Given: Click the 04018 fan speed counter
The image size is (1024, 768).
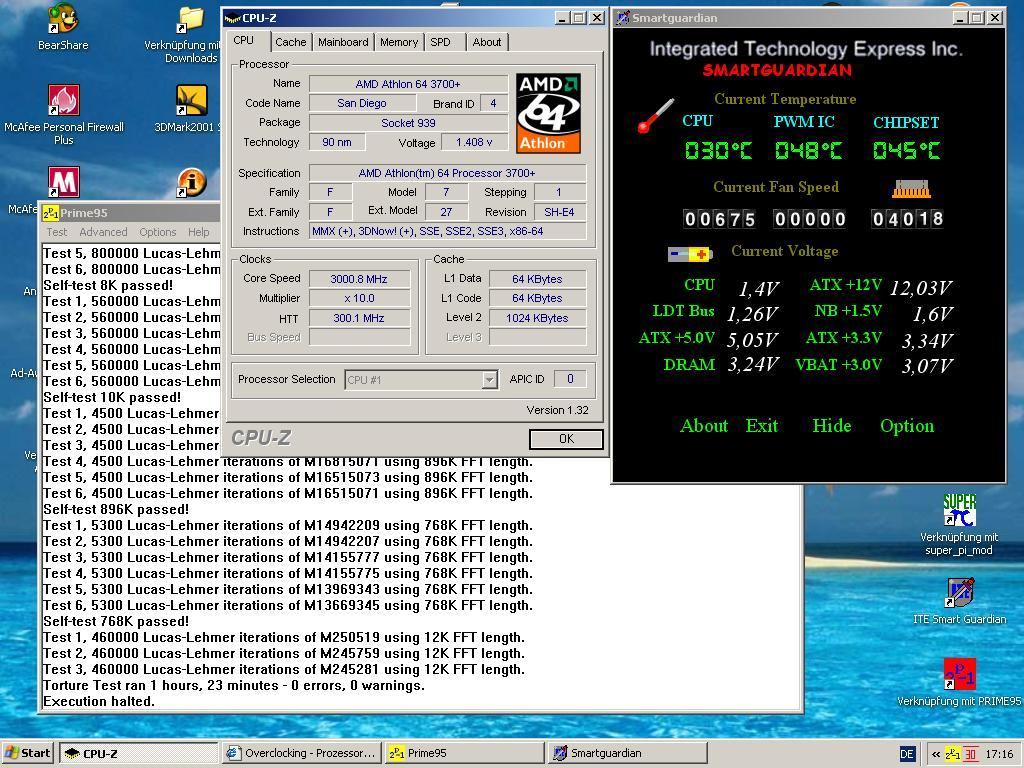Looking at the screenshot, I should tap(907, 219).
